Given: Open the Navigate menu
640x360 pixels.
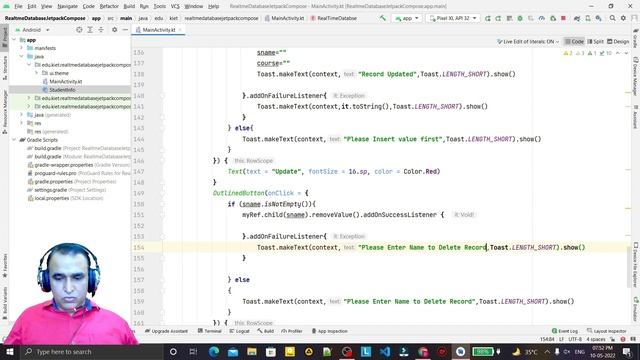Looking at the screenshot, I should point(67,6).
